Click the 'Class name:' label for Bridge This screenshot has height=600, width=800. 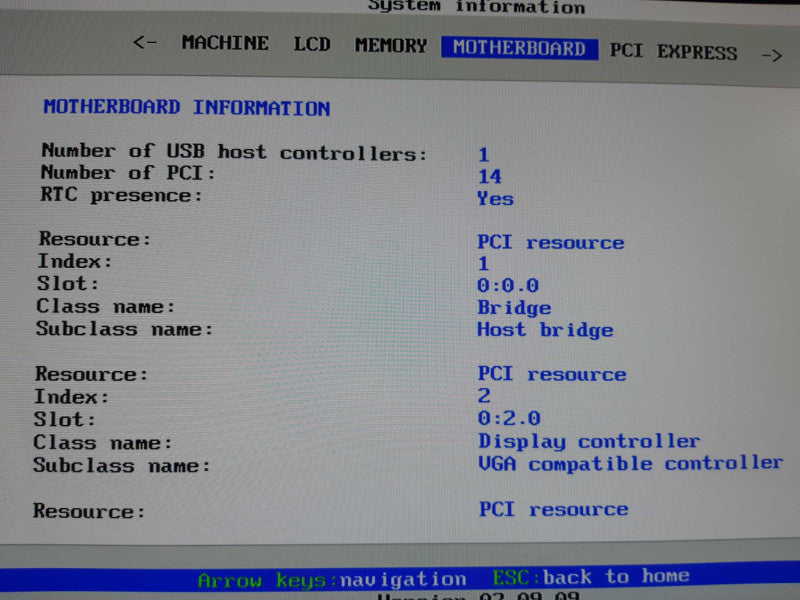click(106, 306)
